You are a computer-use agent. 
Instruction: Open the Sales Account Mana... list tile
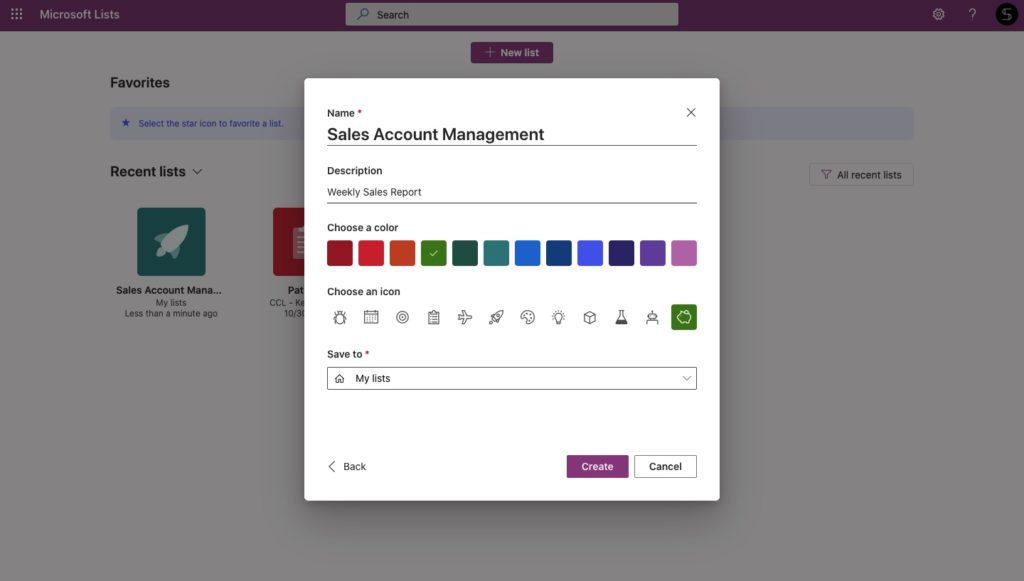coord(171,262)
